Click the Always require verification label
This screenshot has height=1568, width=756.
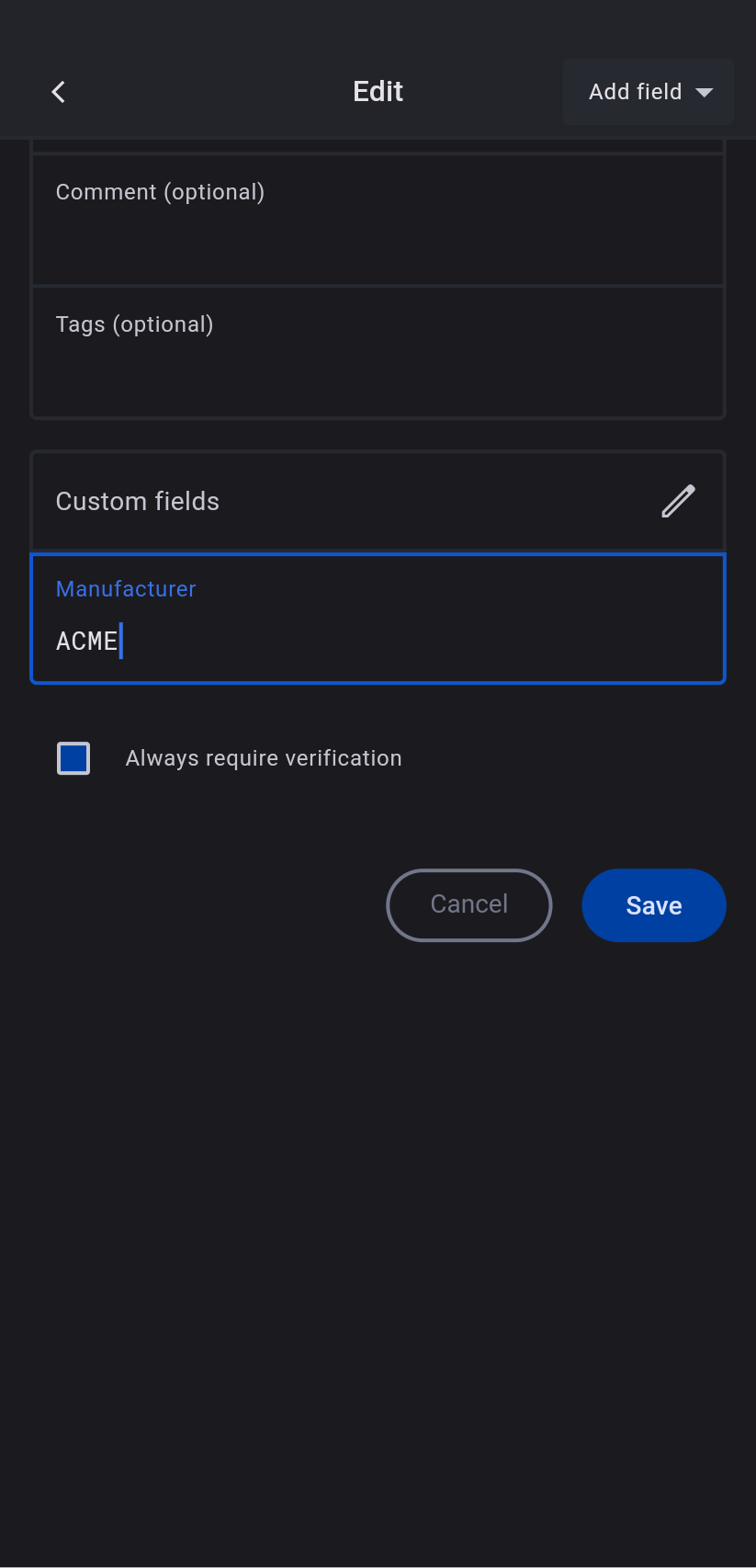264,758
